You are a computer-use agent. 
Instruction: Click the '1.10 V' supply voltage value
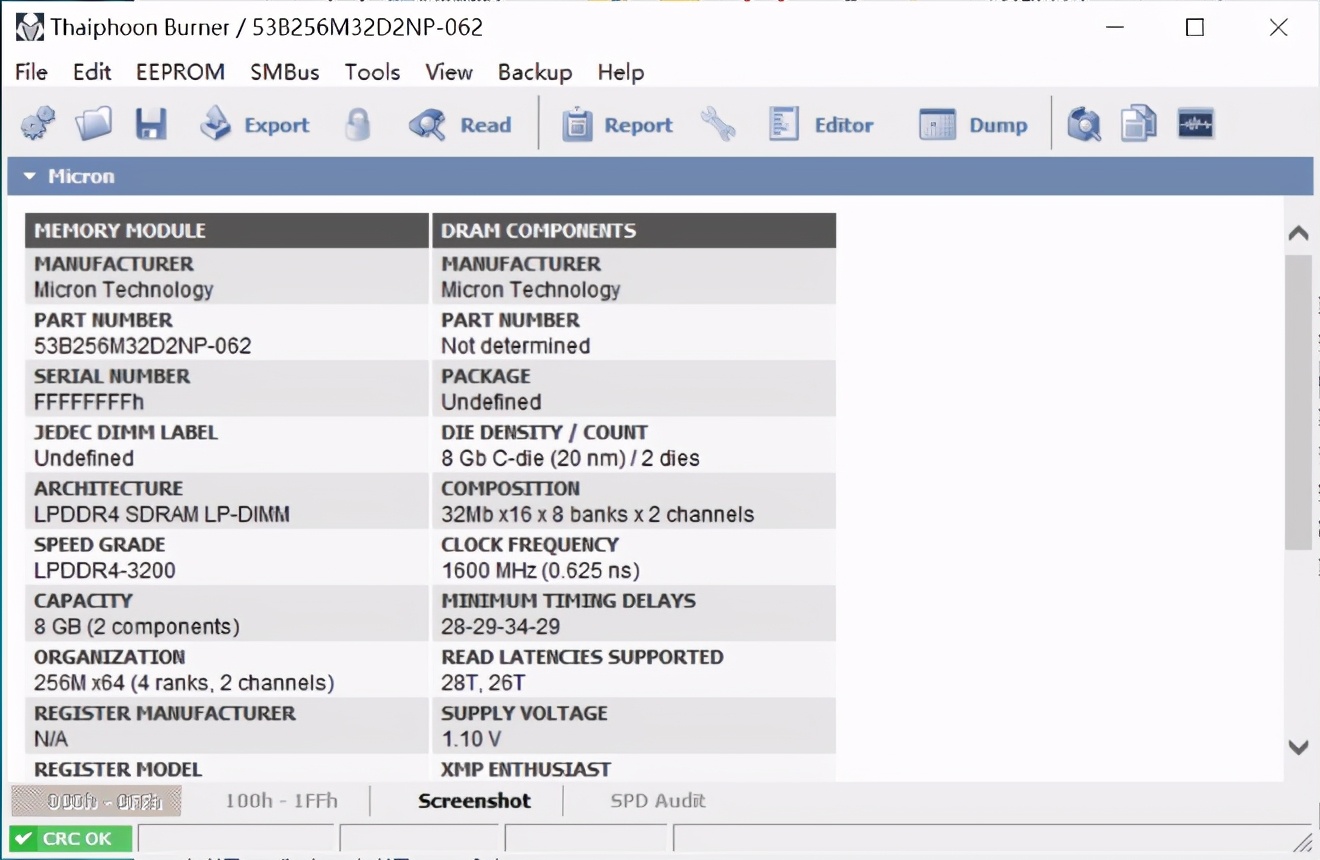[x=472, y=738]
